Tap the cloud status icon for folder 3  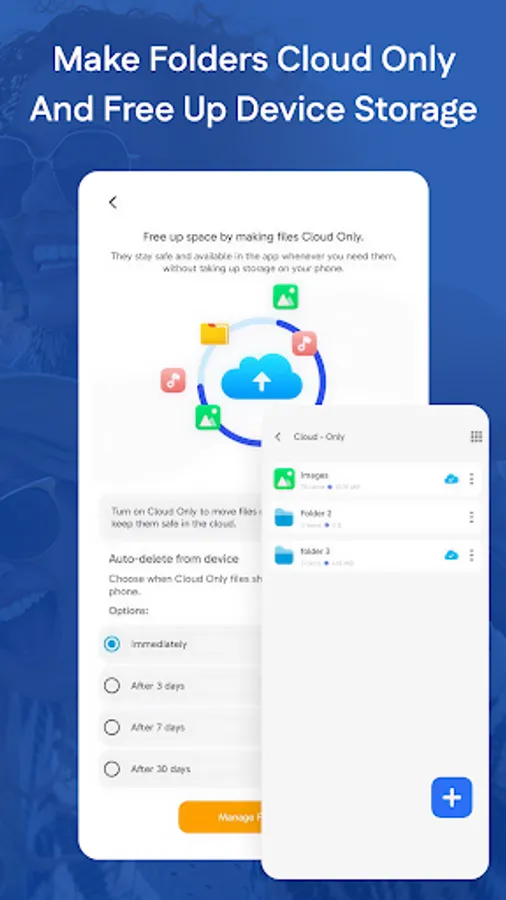click(x=451, y=555)
